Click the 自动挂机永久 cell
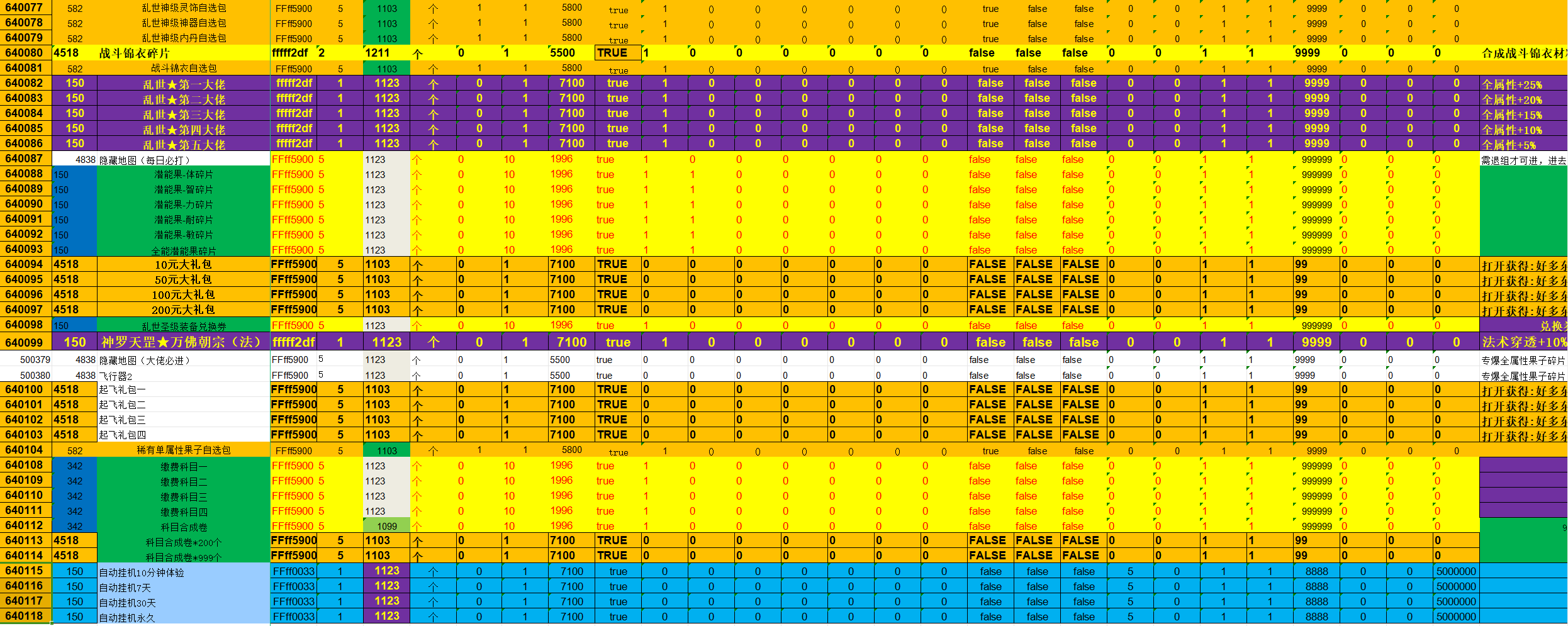Screen dimensions: 1568x626 (184, 617)
